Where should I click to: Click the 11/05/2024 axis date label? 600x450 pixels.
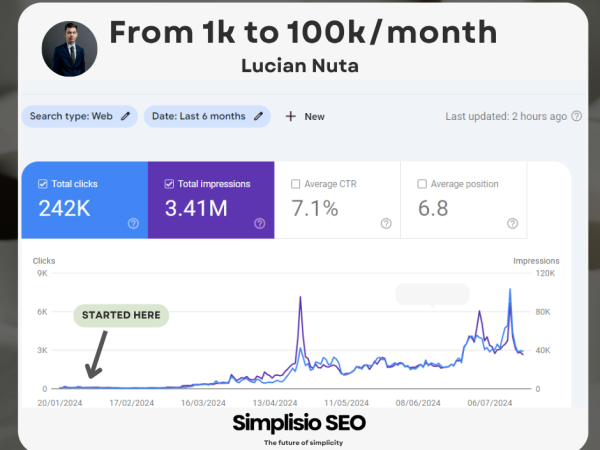point(346,403)
